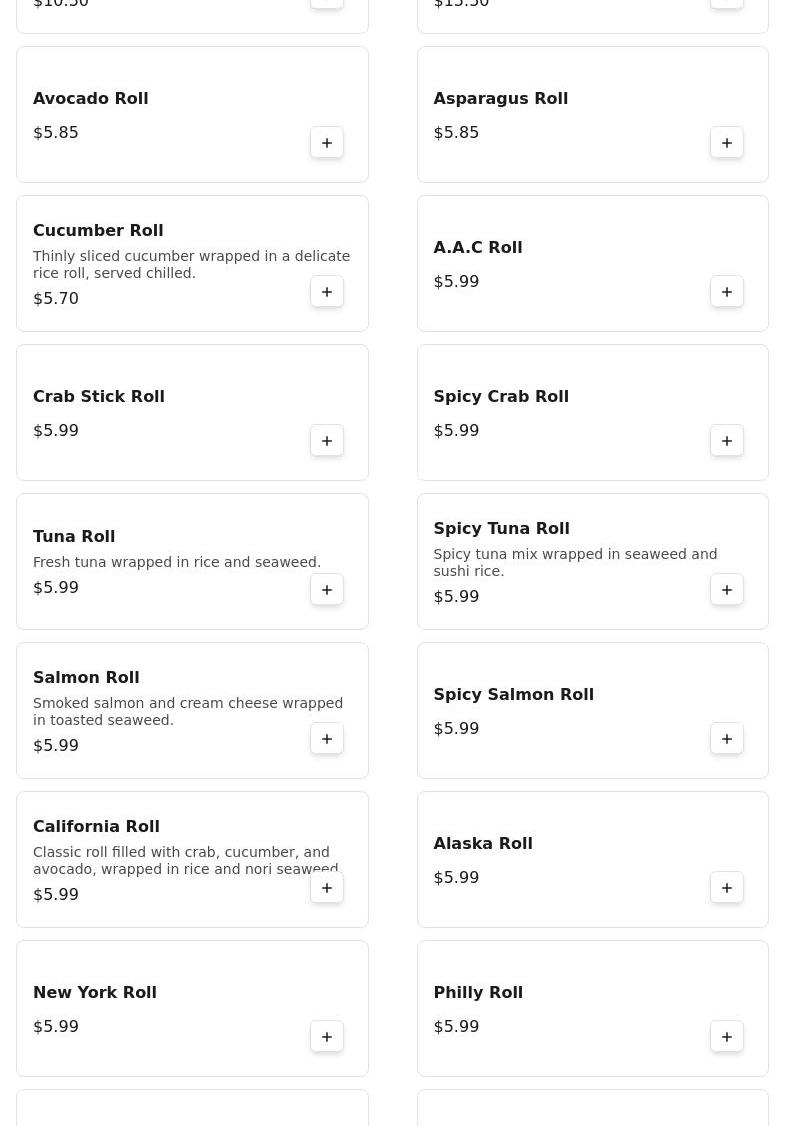This screenshot has height=1126, width=785.
Task: Open the Philly Roll item title
Action: click(x=478, y=993)
